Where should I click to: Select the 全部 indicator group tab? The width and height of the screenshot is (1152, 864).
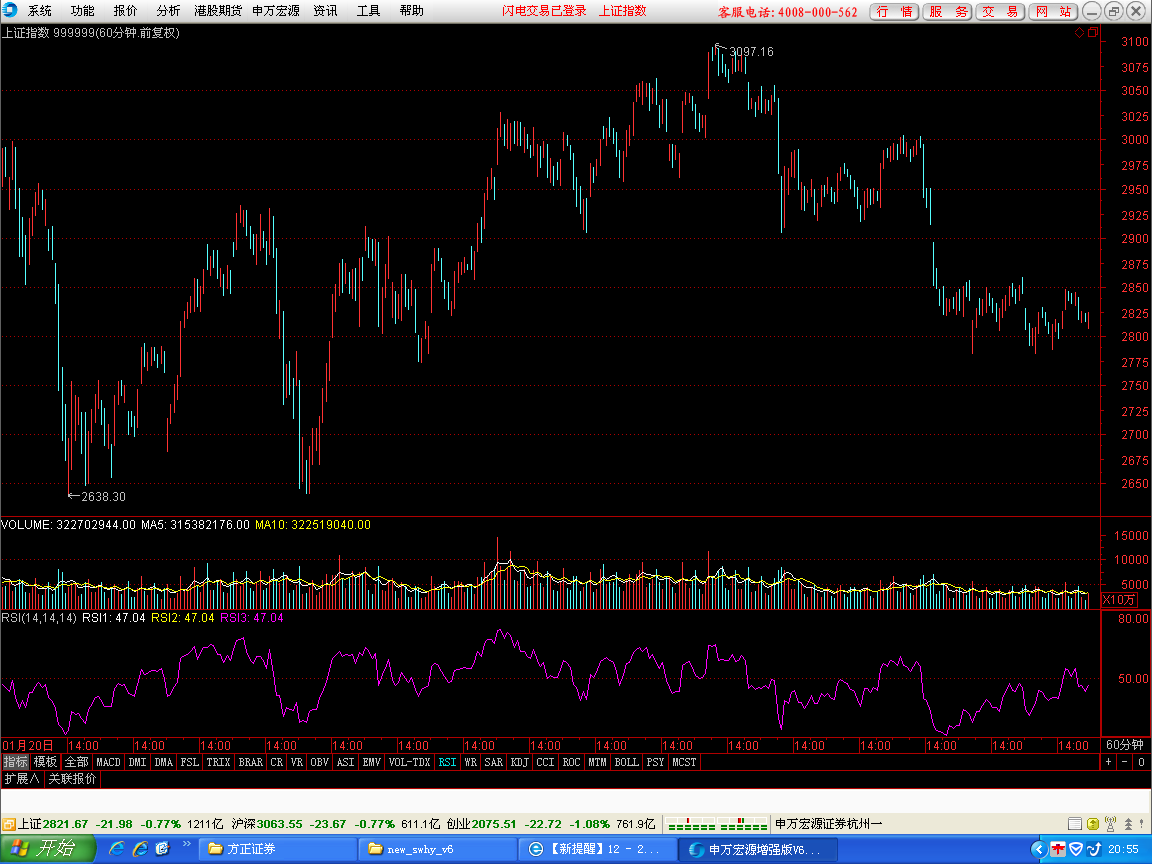pos(76,762)
